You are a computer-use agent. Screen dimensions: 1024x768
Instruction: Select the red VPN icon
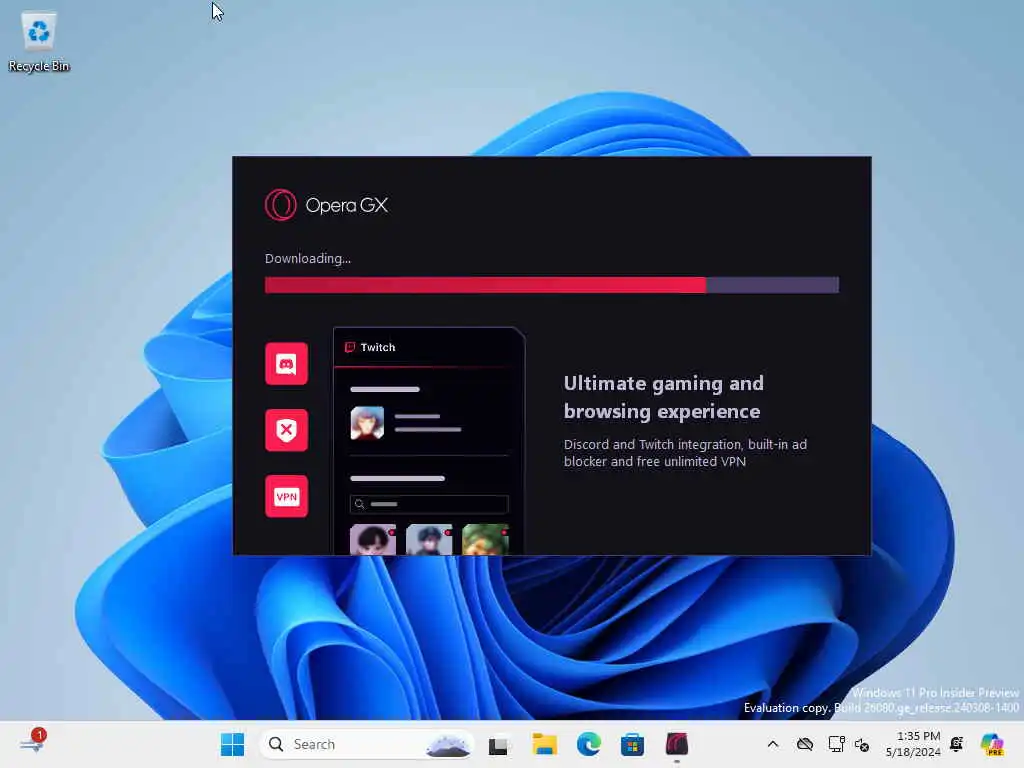click(x=286, y=496)
